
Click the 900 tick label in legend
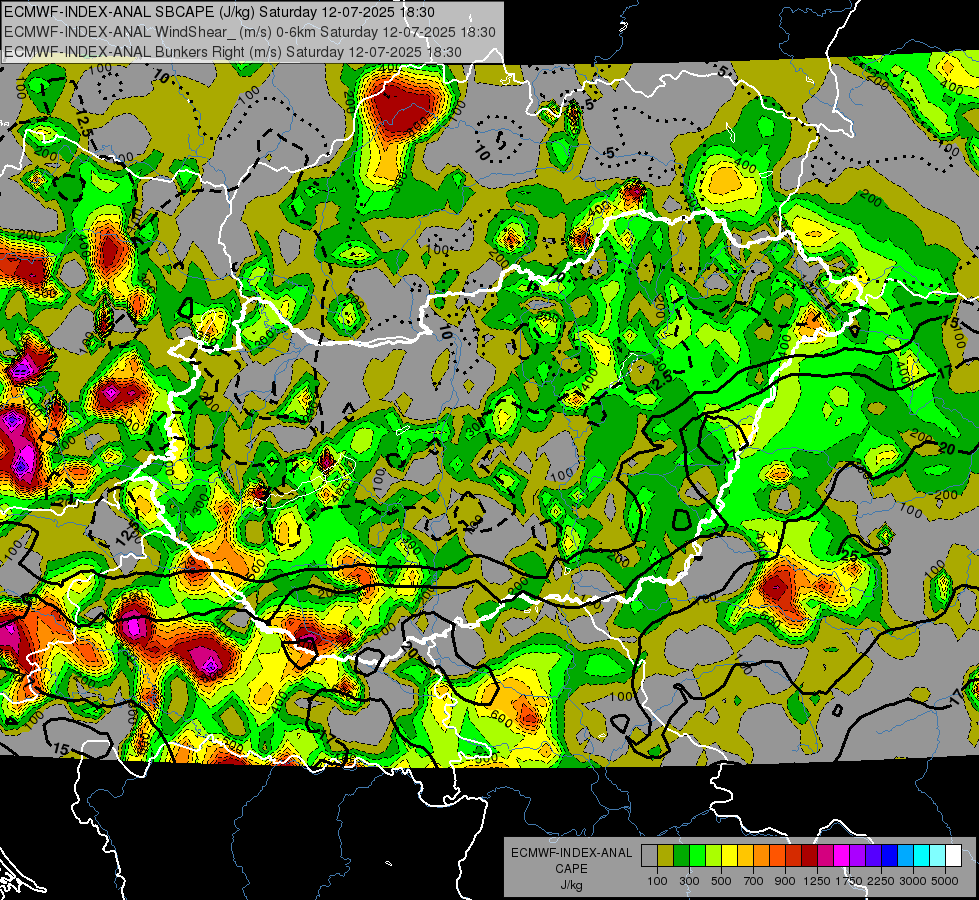785,881
